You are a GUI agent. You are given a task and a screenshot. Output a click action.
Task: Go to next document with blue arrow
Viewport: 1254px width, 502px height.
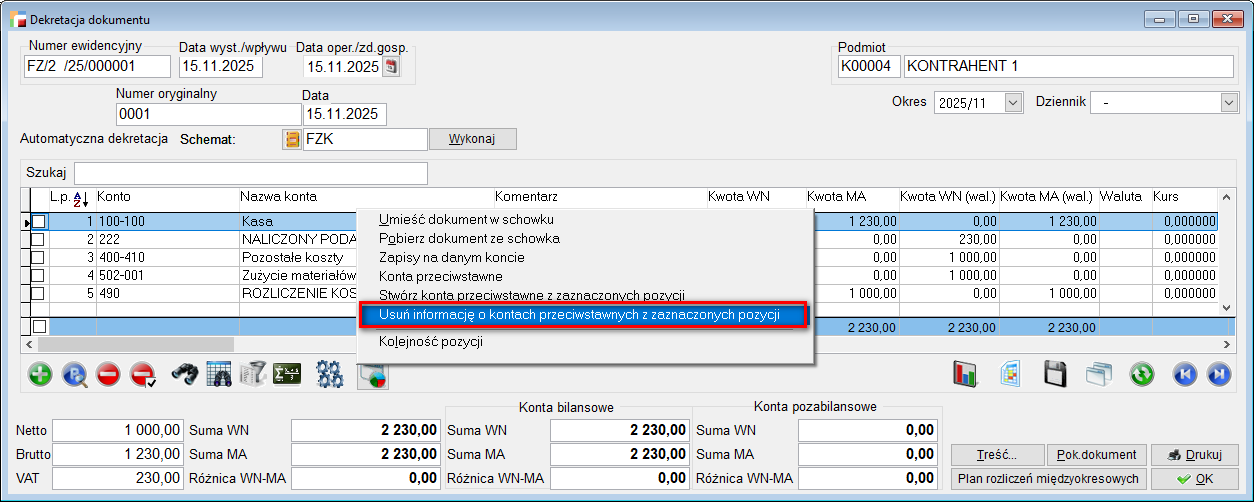tap(1218, 375)
